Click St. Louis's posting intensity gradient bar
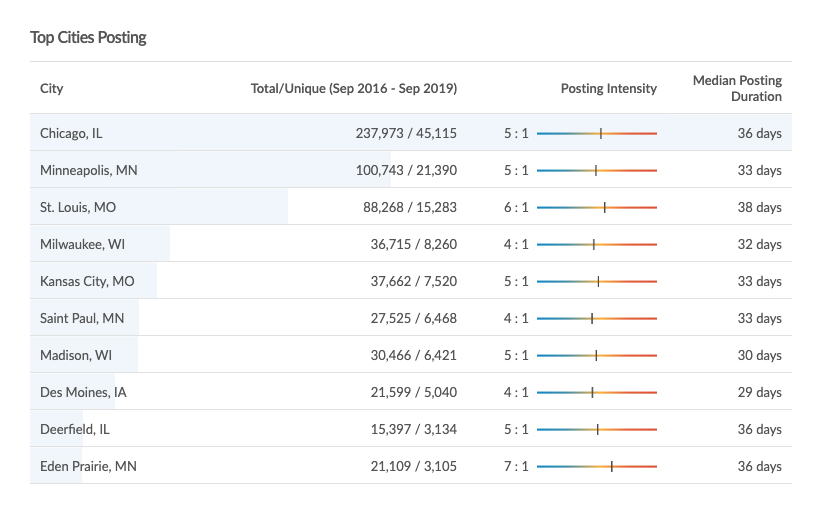 597,207
